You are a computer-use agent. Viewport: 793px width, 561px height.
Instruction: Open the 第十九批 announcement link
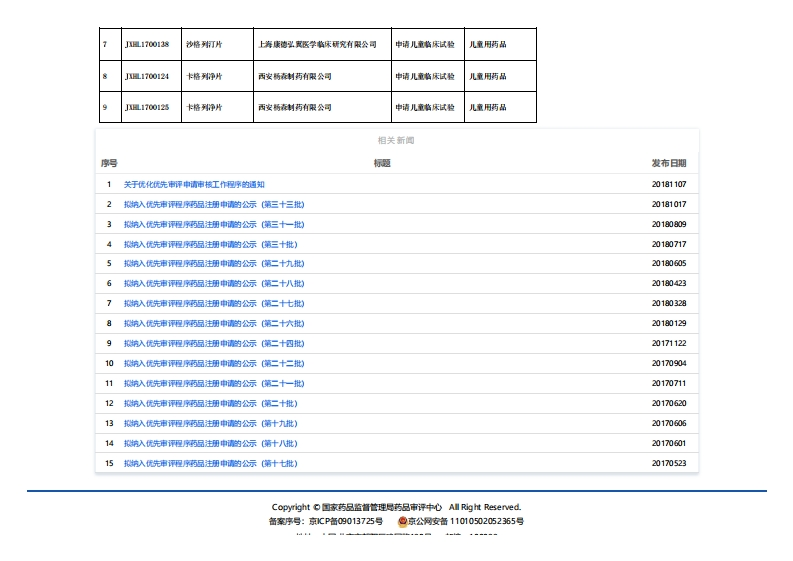(210, 424)
